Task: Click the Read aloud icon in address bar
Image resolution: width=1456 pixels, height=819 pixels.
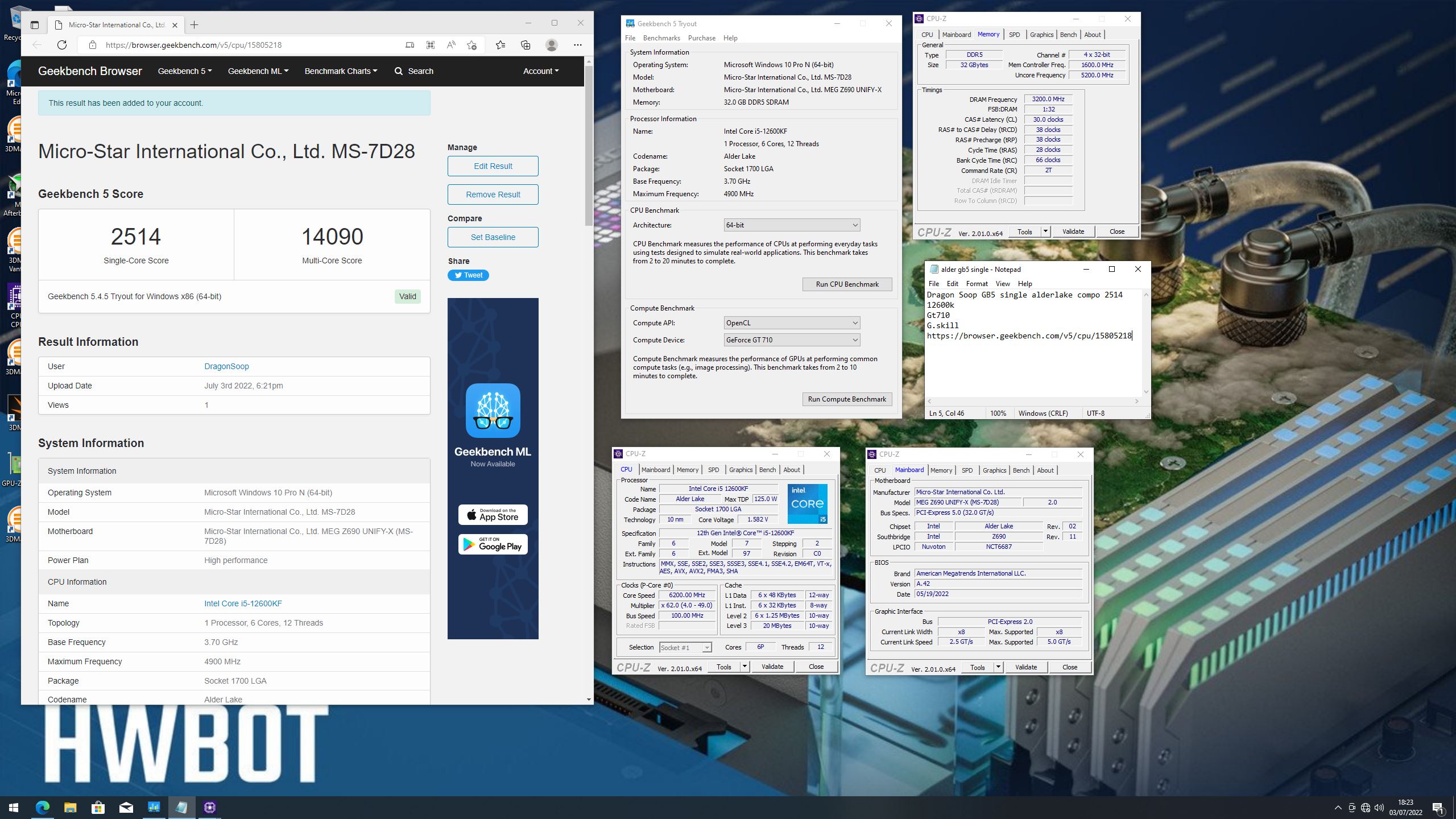Action: 451,45
